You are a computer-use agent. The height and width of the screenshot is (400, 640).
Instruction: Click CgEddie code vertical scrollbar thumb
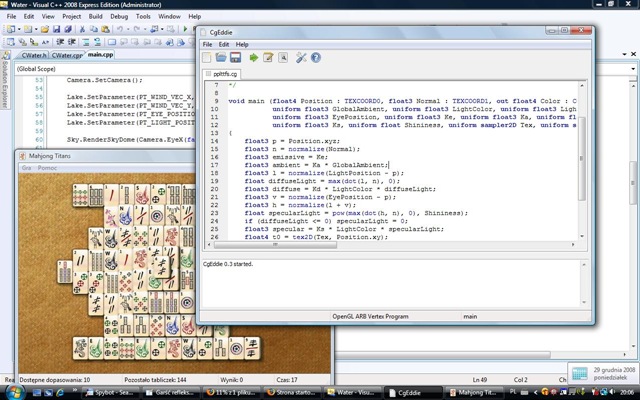coord(582,158)
